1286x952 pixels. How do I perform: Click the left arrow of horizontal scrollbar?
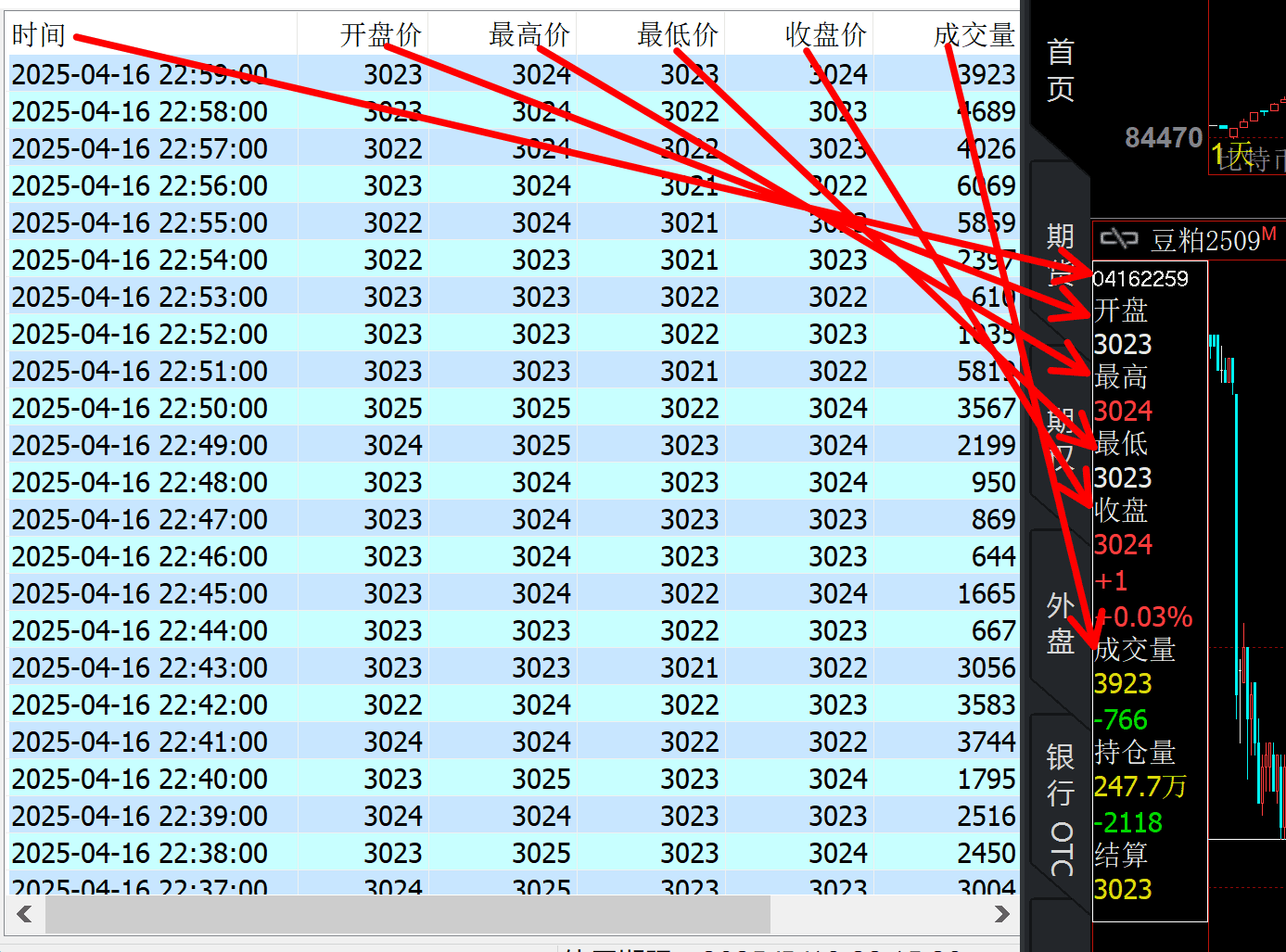pyautogui.click(x=25, y=914)
